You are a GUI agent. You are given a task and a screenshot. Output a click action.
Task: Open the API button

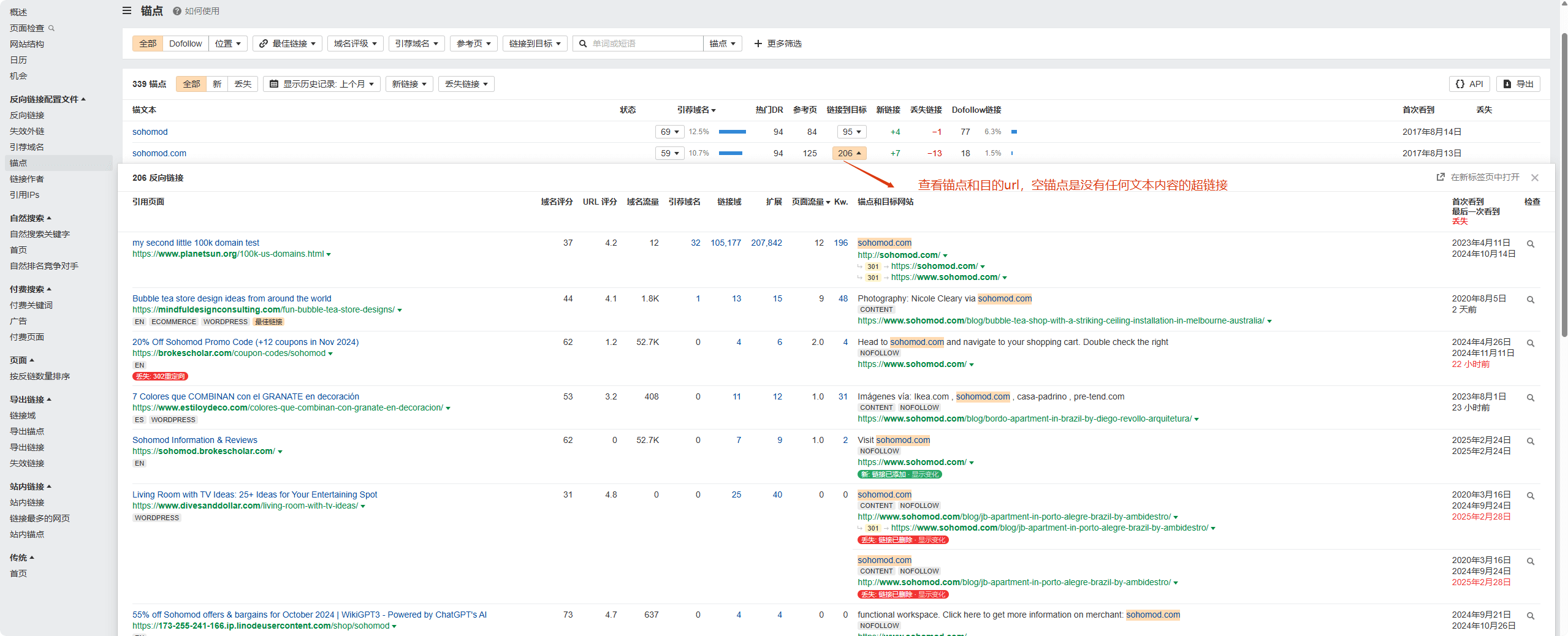point(1469,84)
